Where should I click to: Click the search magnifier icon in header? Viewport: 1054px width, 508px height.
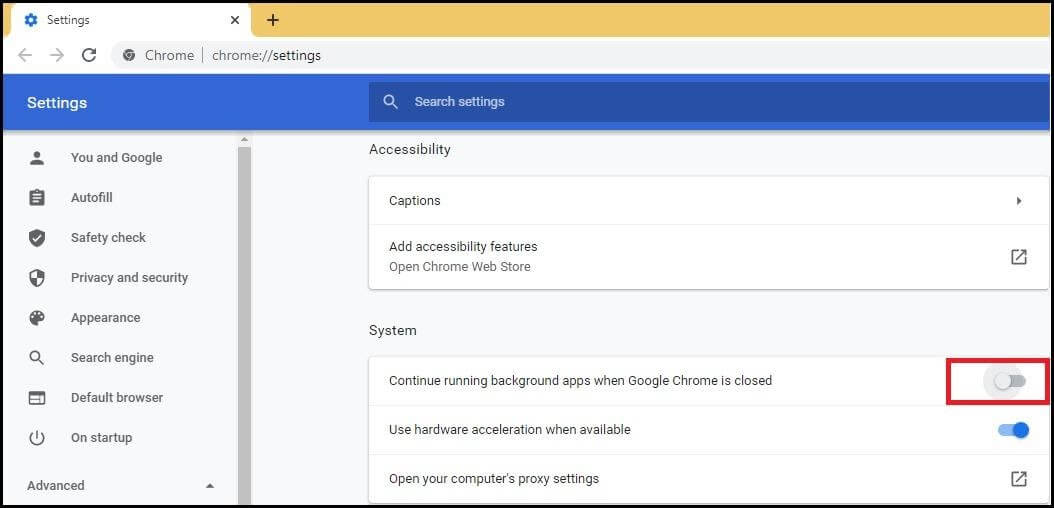[x=391, y=101]
